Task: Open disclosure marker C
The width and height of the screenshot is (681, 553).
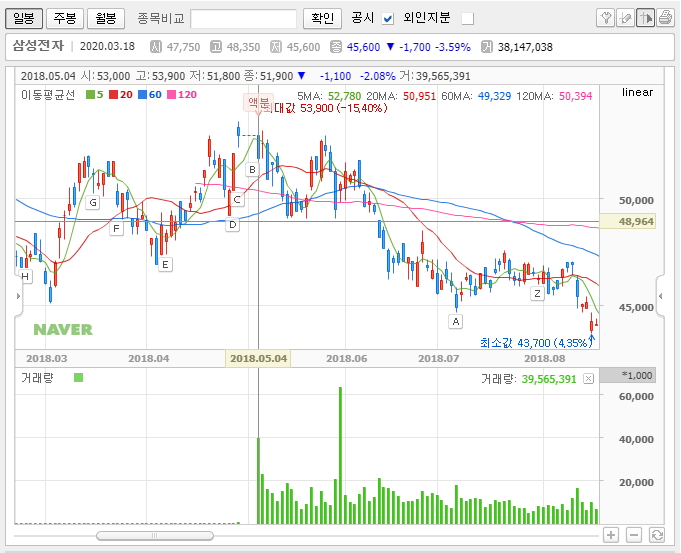Action: tap(237, 200)
